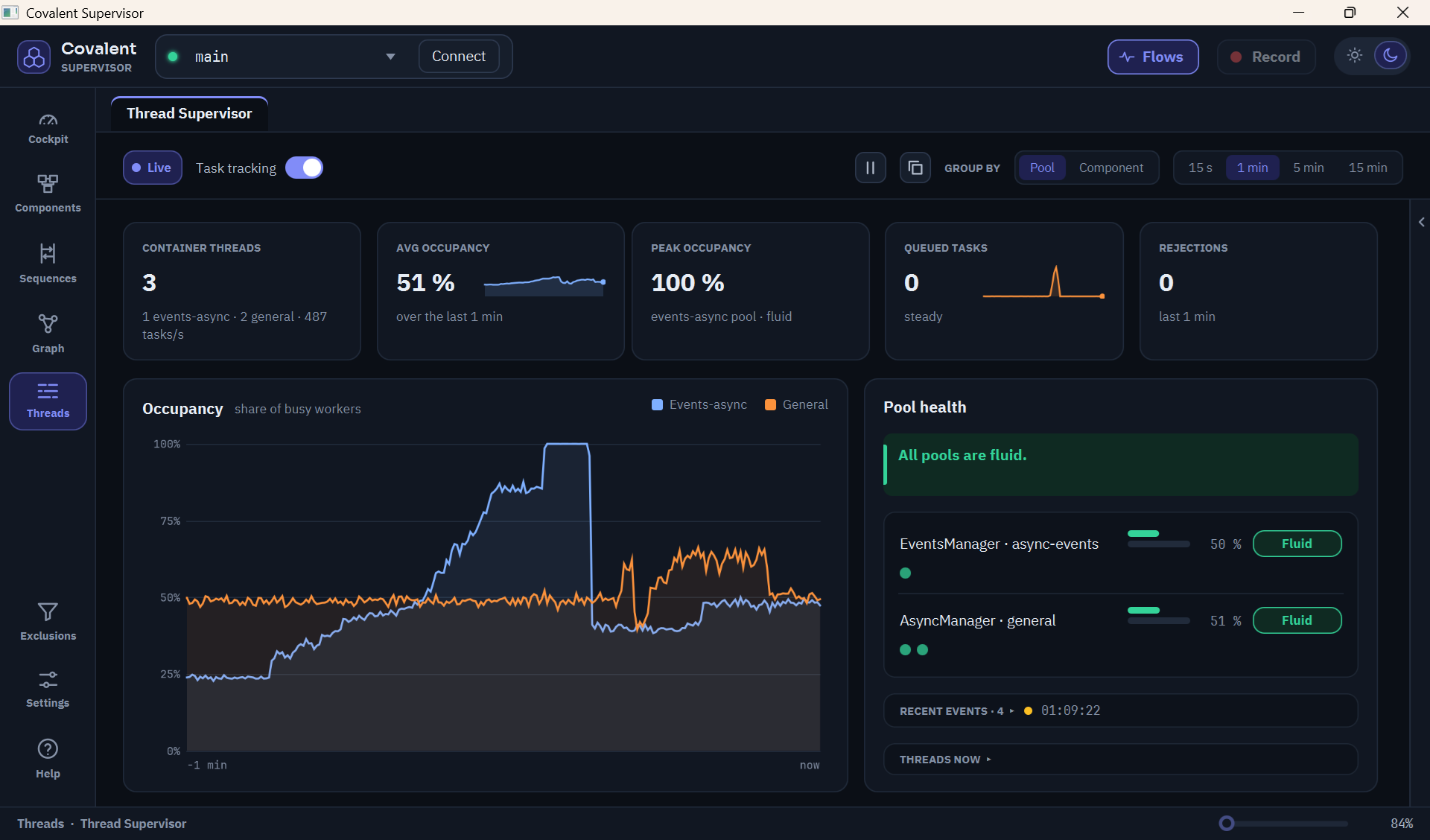The width and height of the screenshot is (1430, 840).
Task: Group by Component
Action: tap(1110, 168)
